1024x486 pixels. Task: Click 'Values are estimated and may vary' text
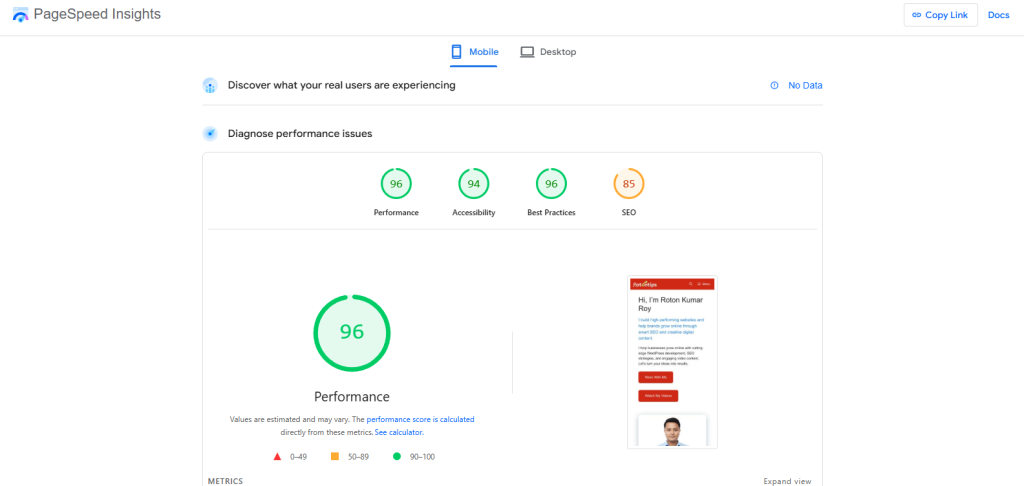coord(290,419)
